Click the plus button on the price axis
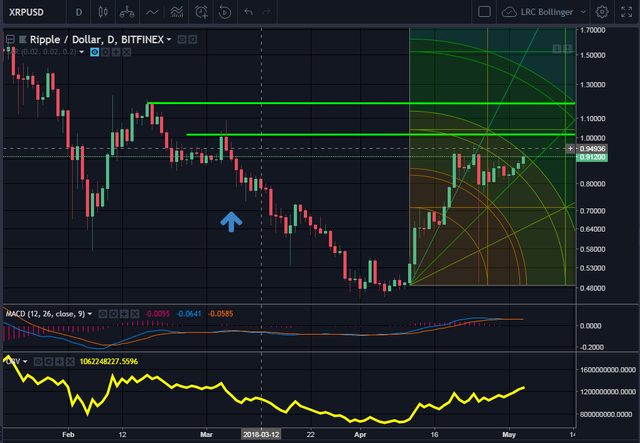 (x=571, y=149)
